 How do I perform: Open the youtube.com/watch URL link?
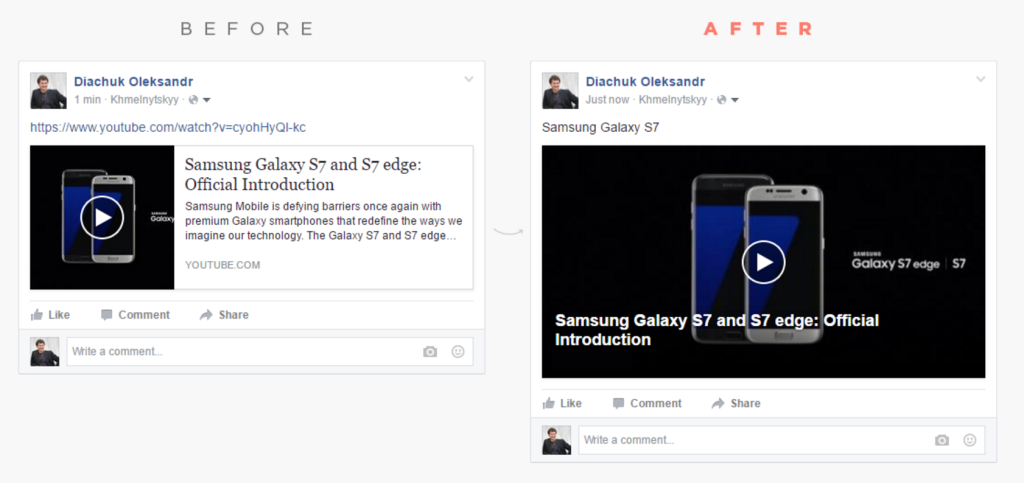[x=168, y=127]
